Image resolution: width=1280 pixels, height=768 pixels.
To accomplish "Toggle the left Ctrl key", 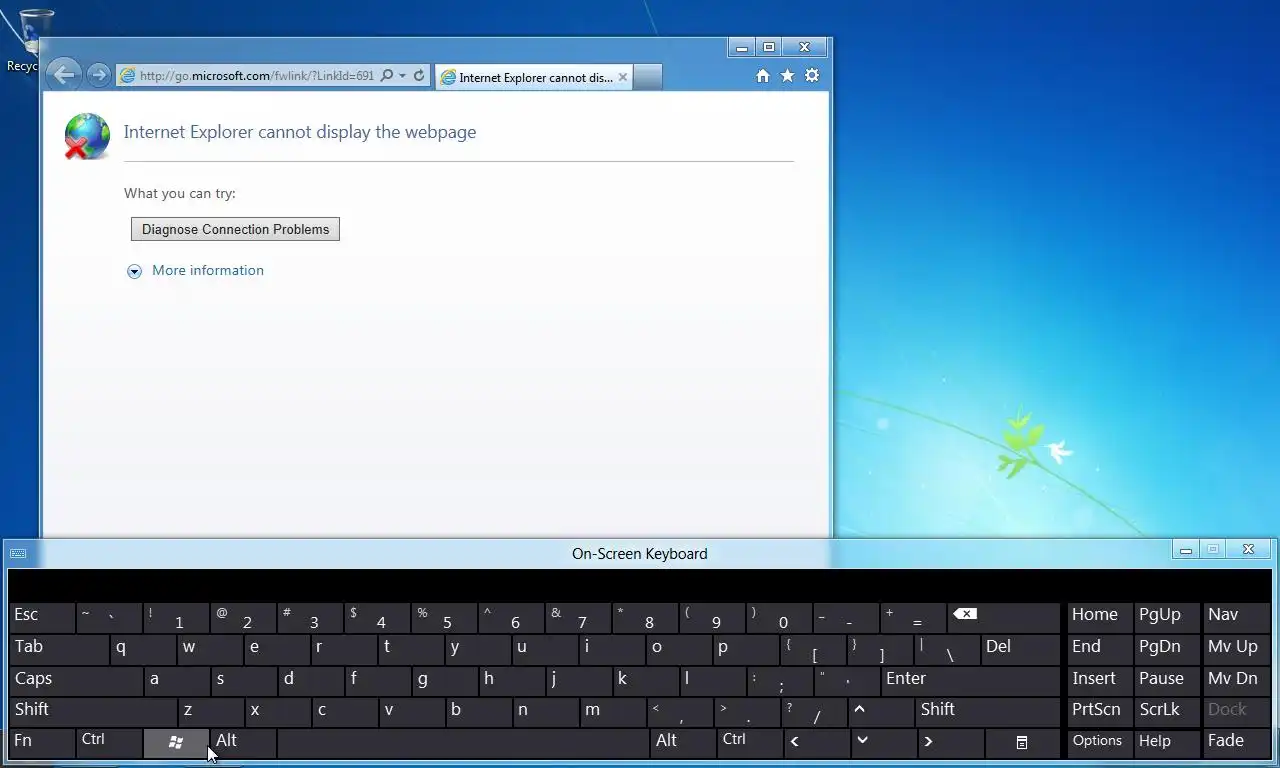I will (x=108, y=743).
